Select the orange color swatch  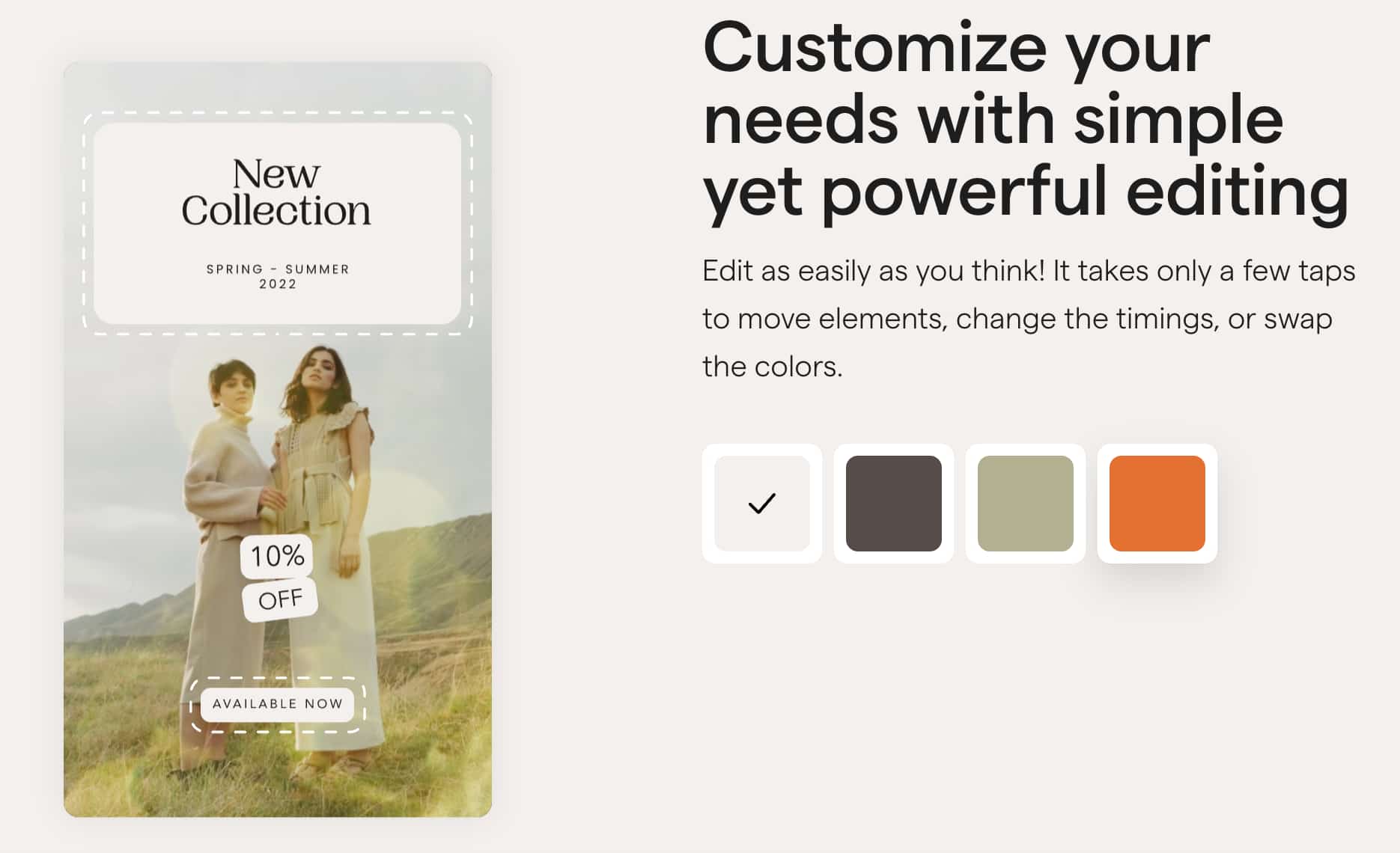tap(1156, 504)
